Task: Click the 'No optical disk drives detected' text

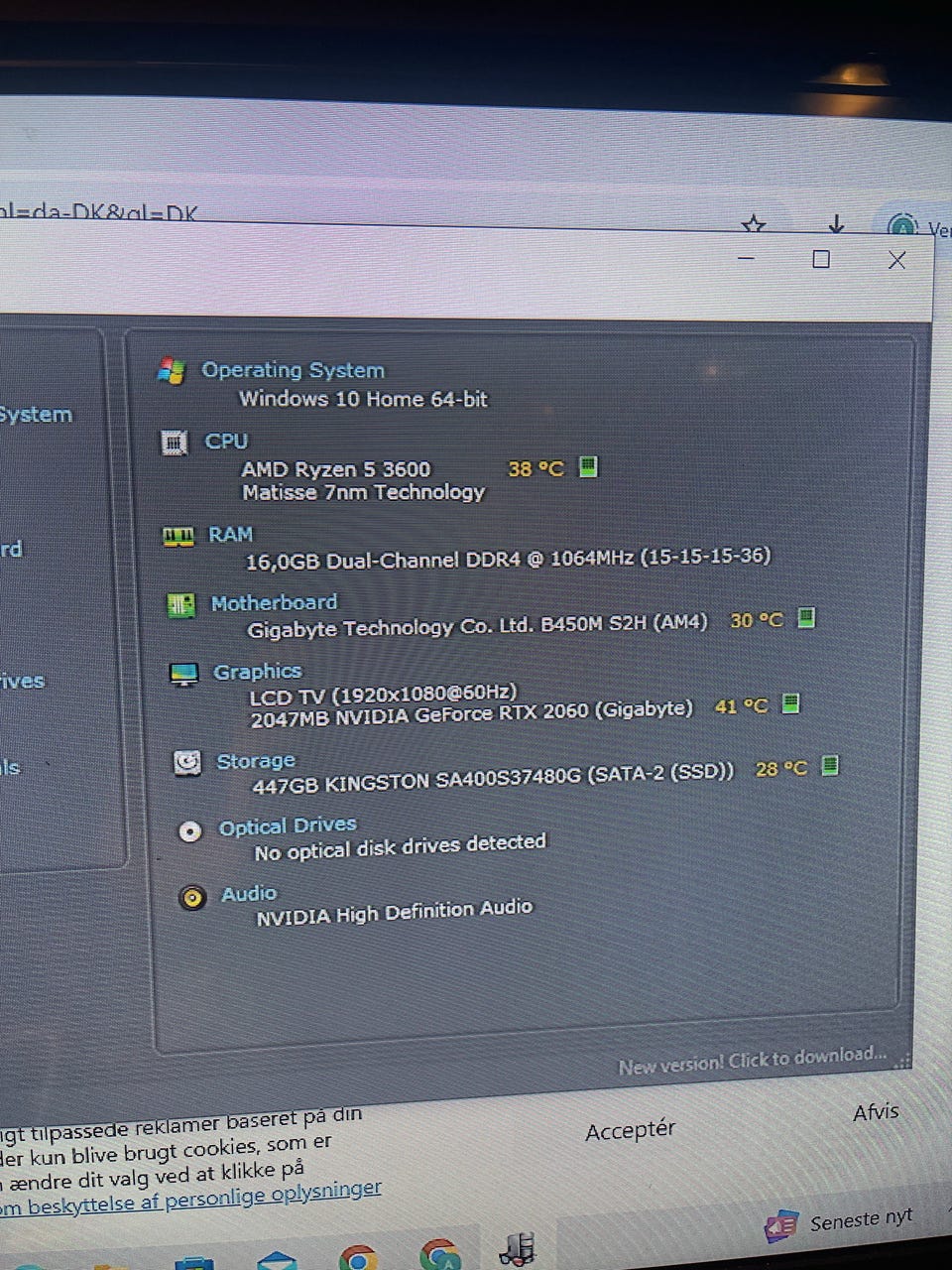Action: 401,847
